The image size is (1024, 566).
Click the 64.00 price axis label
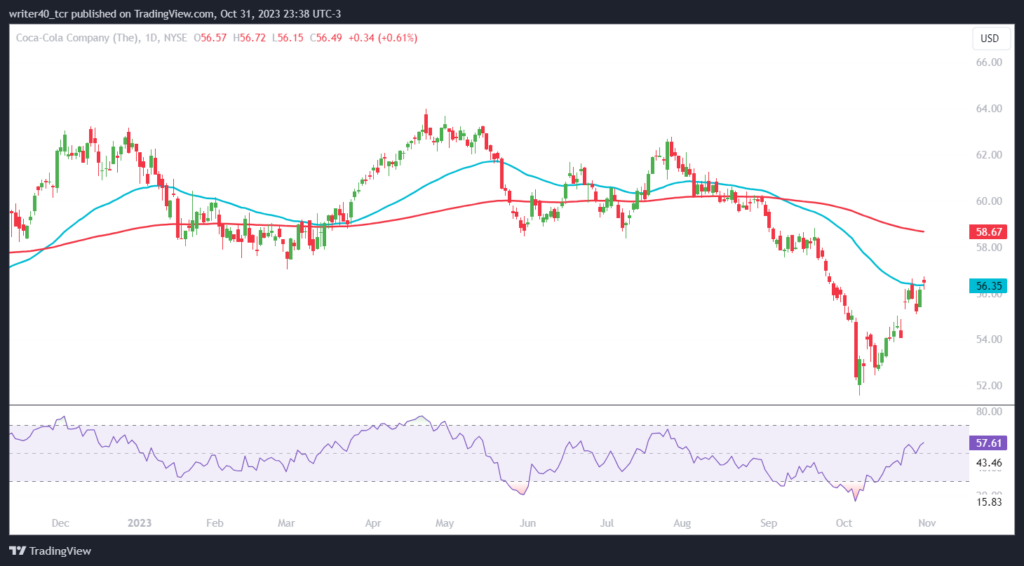[989, 108]
